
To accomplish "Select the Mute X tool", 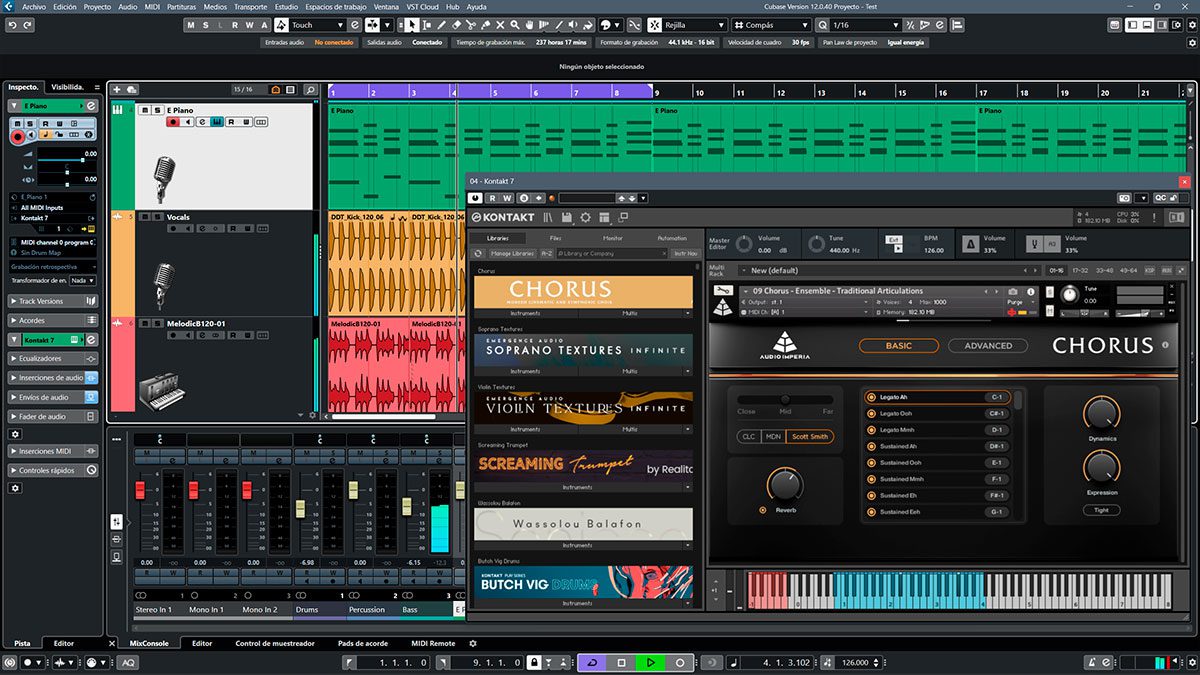I will coord(502,25).
